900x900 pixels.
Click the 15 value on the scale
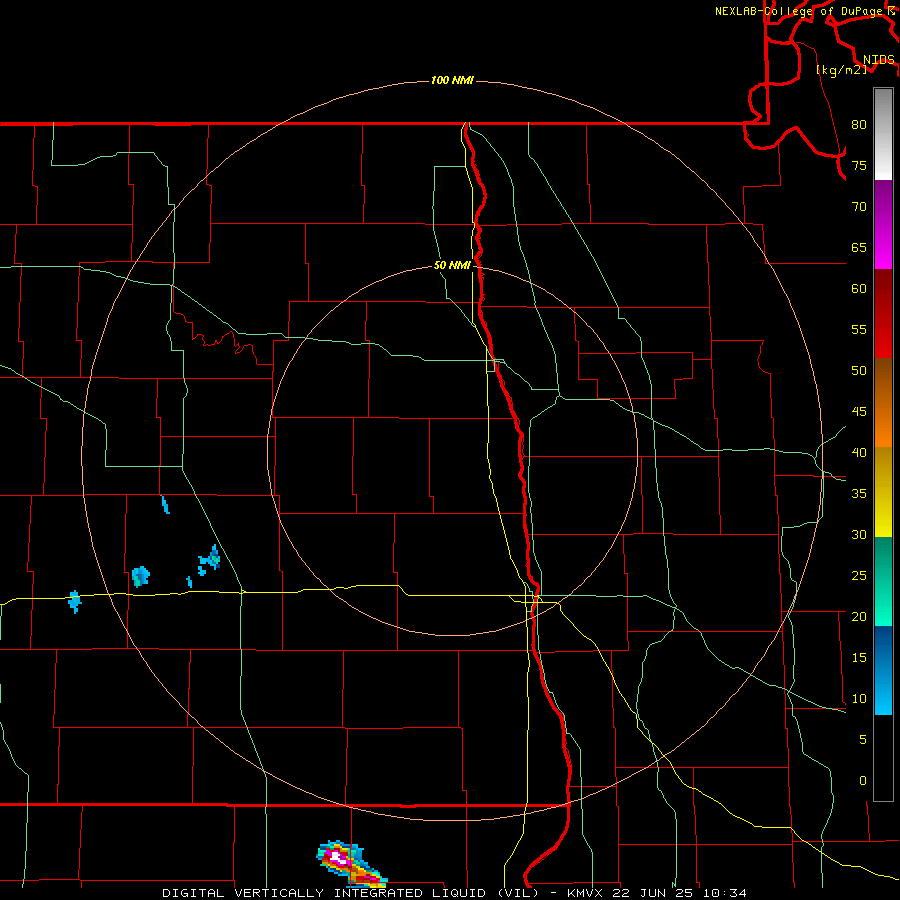coord(859,658)
